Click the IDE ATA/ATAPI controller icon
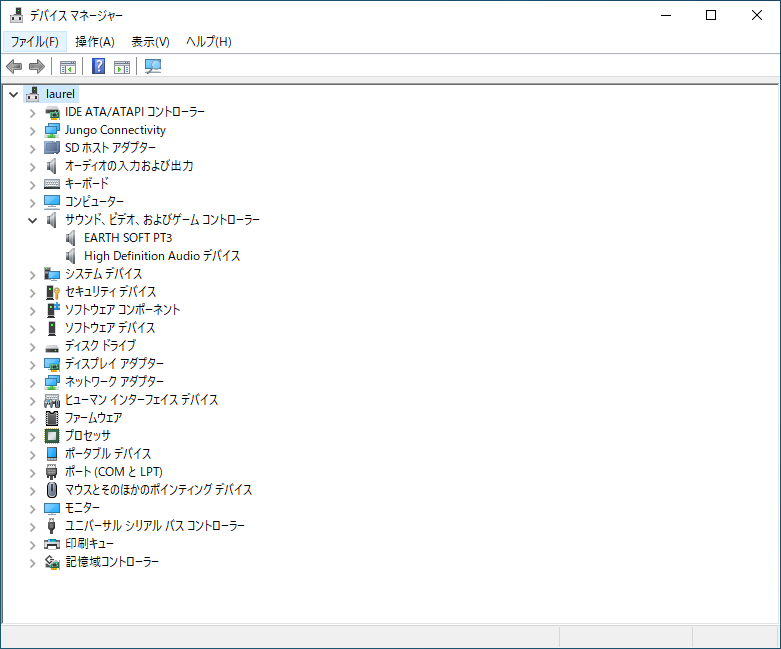 click(52, 113)
